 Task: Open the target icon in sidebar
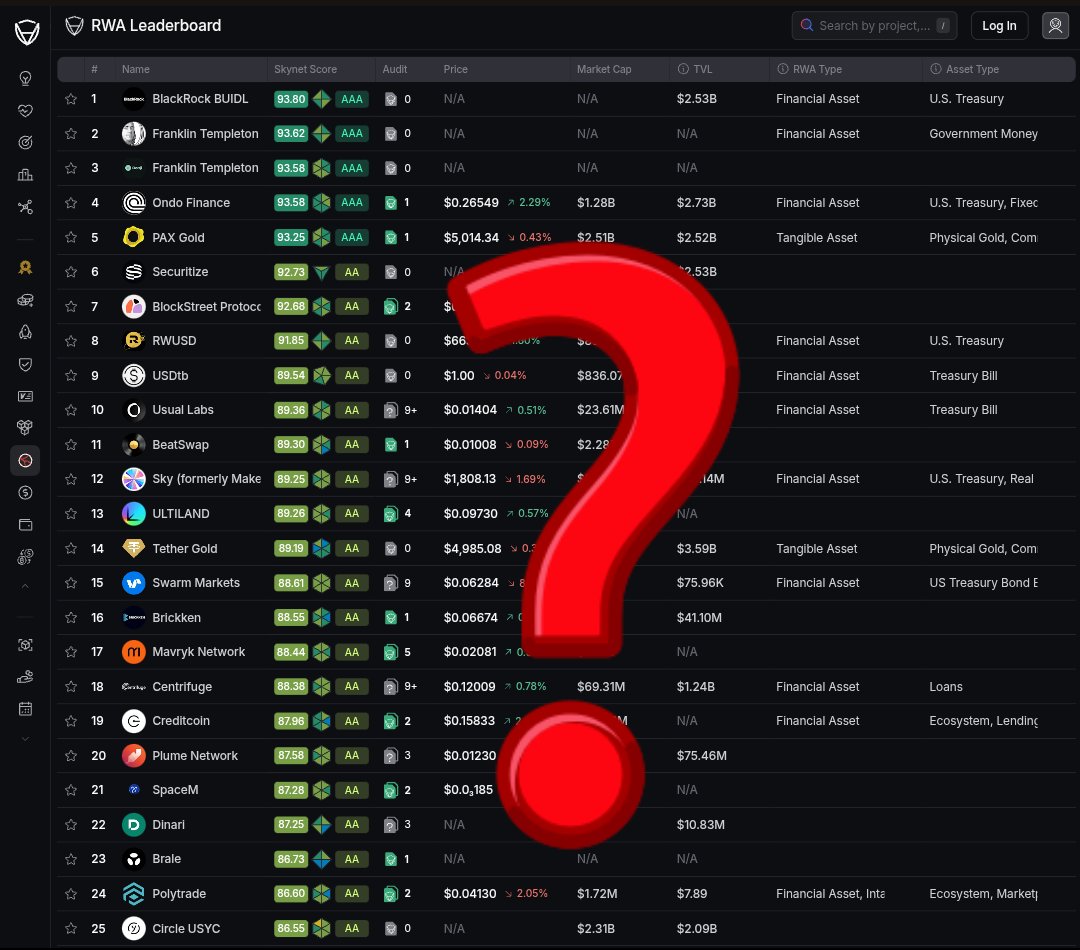tap(25, 143)
